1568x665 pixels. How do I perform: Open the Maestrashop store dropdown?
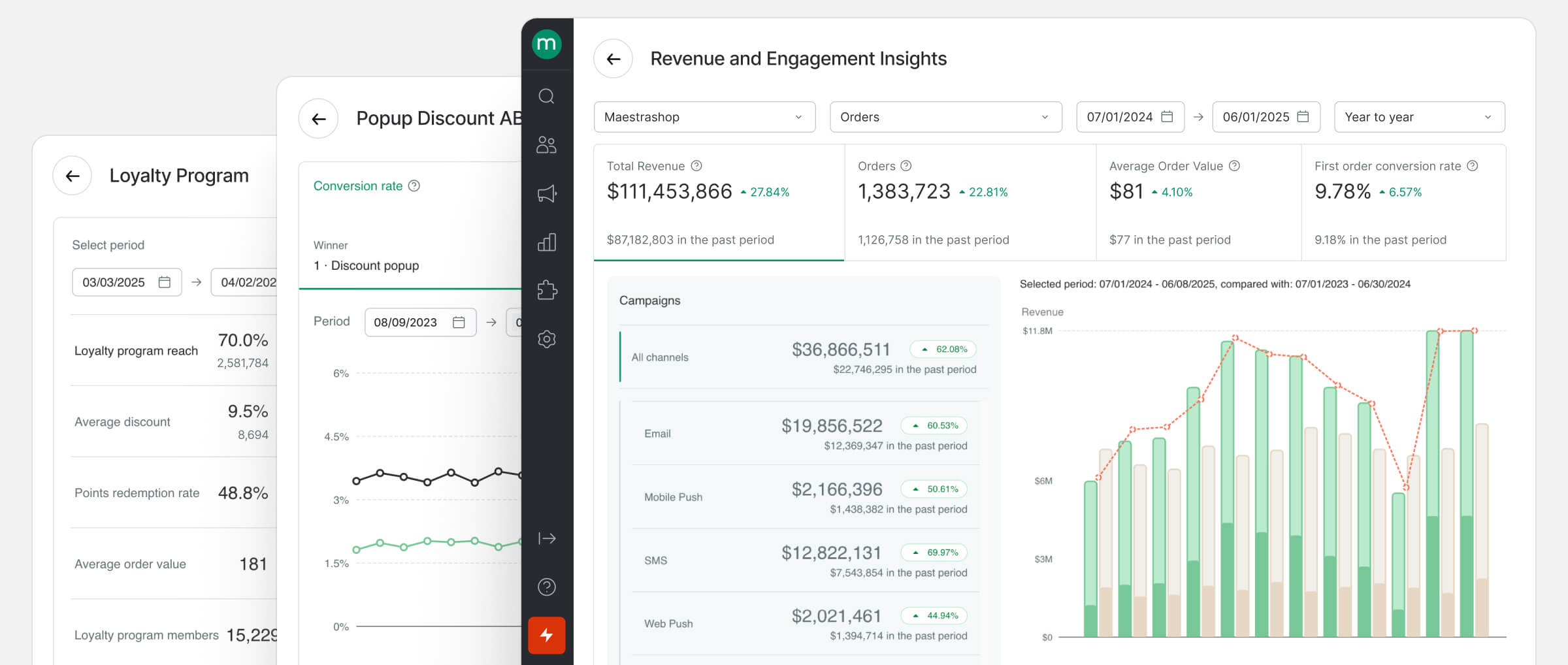[704, 117]
